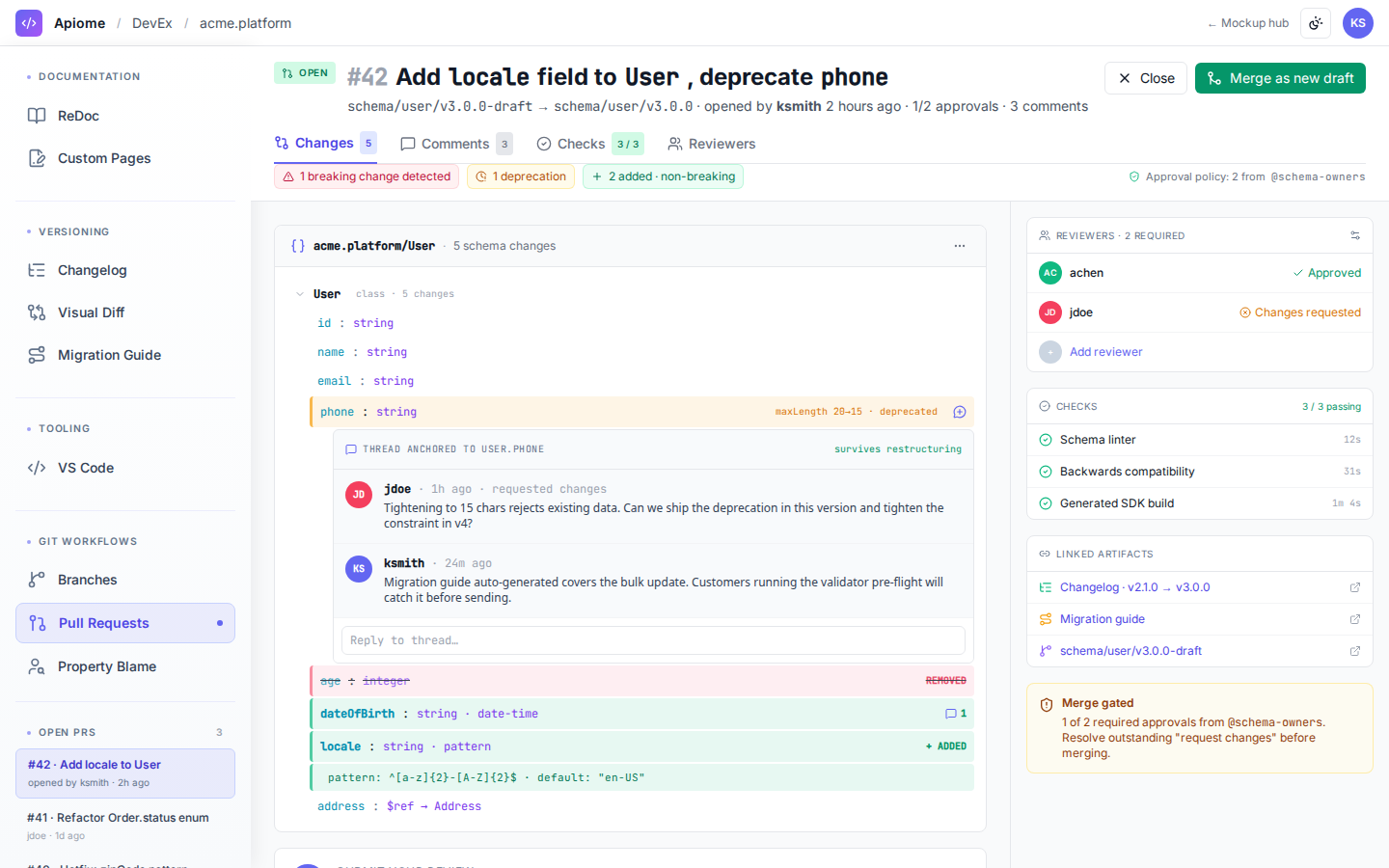Switch to the Changes tab

click(x=325, y=144)
